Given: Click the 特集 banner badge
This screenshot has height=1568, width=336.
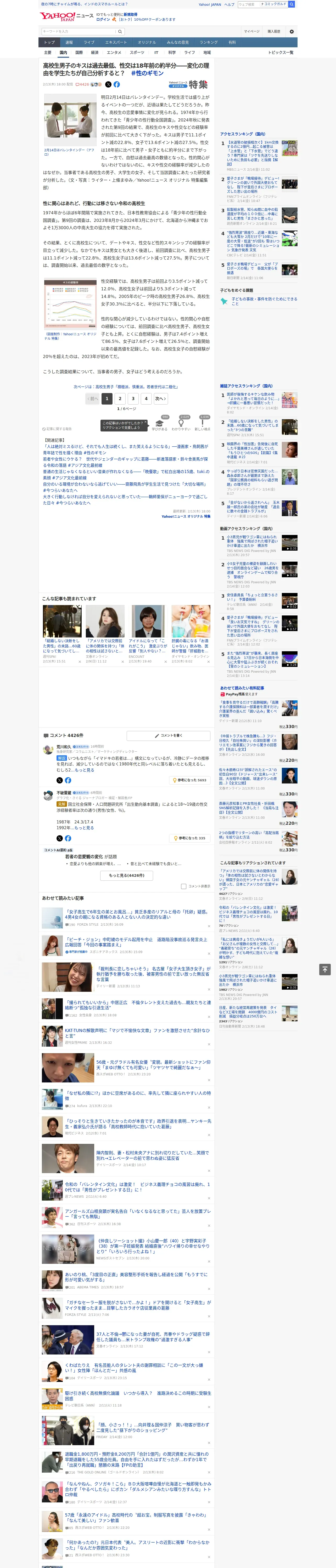Looking at the screenshot, I should [189, 85].
